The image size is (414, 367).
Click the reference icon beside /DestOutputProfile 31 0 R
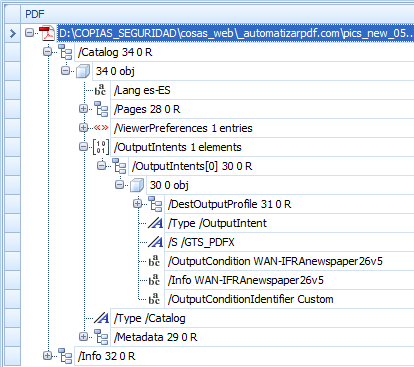pos(155,204)
